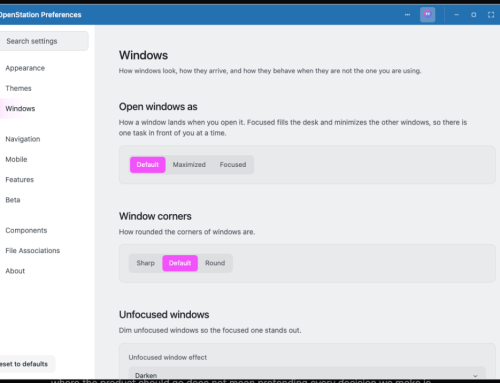This screenshot has height=383, width=500.
Task: Click the Windows page heading
Action: pos(143,55)
